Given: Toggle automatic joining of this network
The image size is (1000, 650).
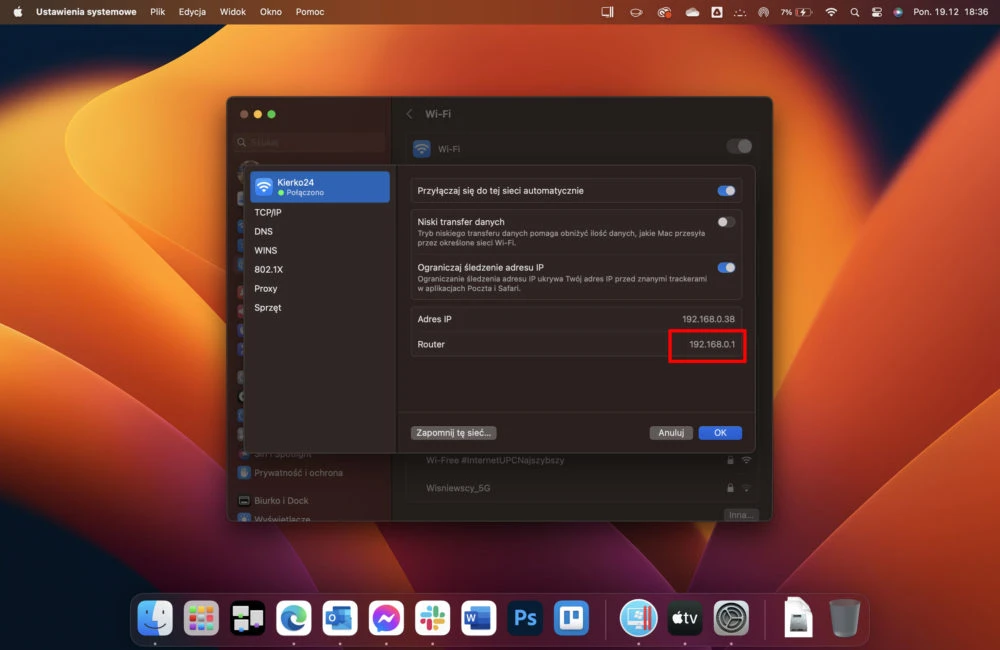Looking at the screenshot, I should click(x=726, y=191).
